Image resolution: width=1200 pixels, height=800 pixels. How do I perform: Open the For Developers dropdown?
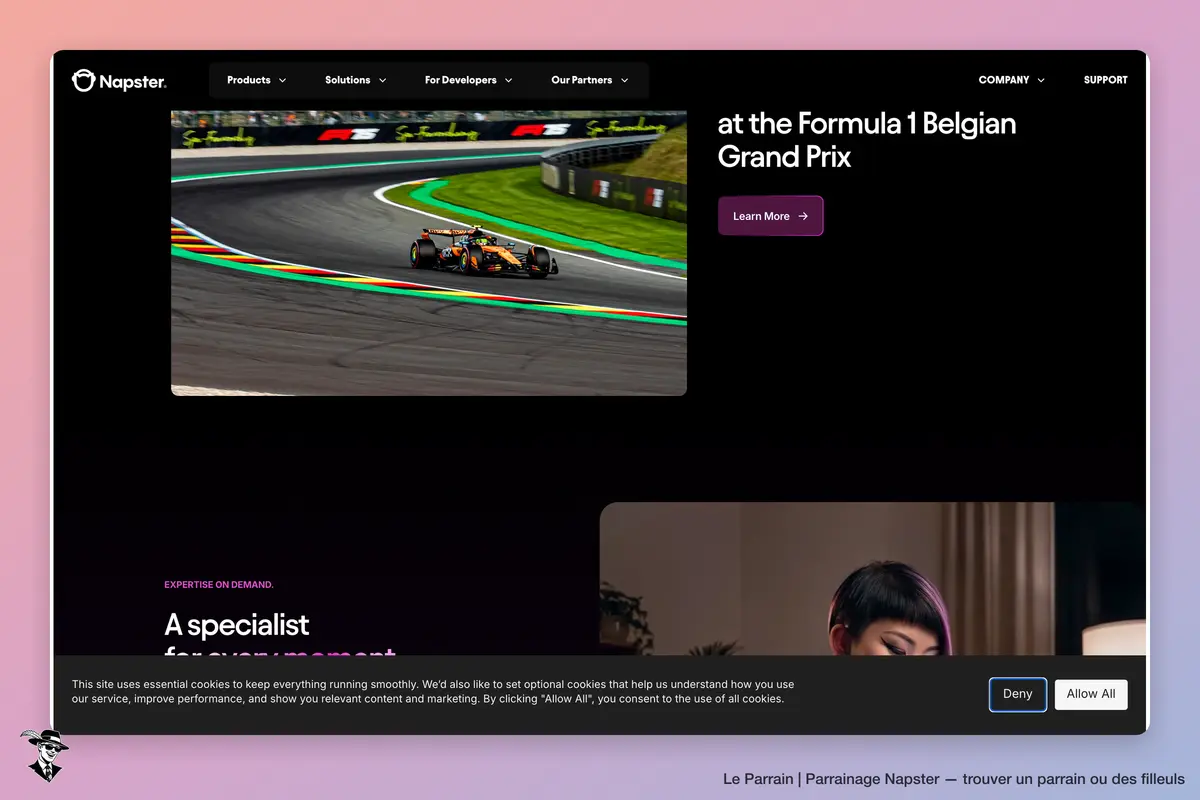pos(468,80)
